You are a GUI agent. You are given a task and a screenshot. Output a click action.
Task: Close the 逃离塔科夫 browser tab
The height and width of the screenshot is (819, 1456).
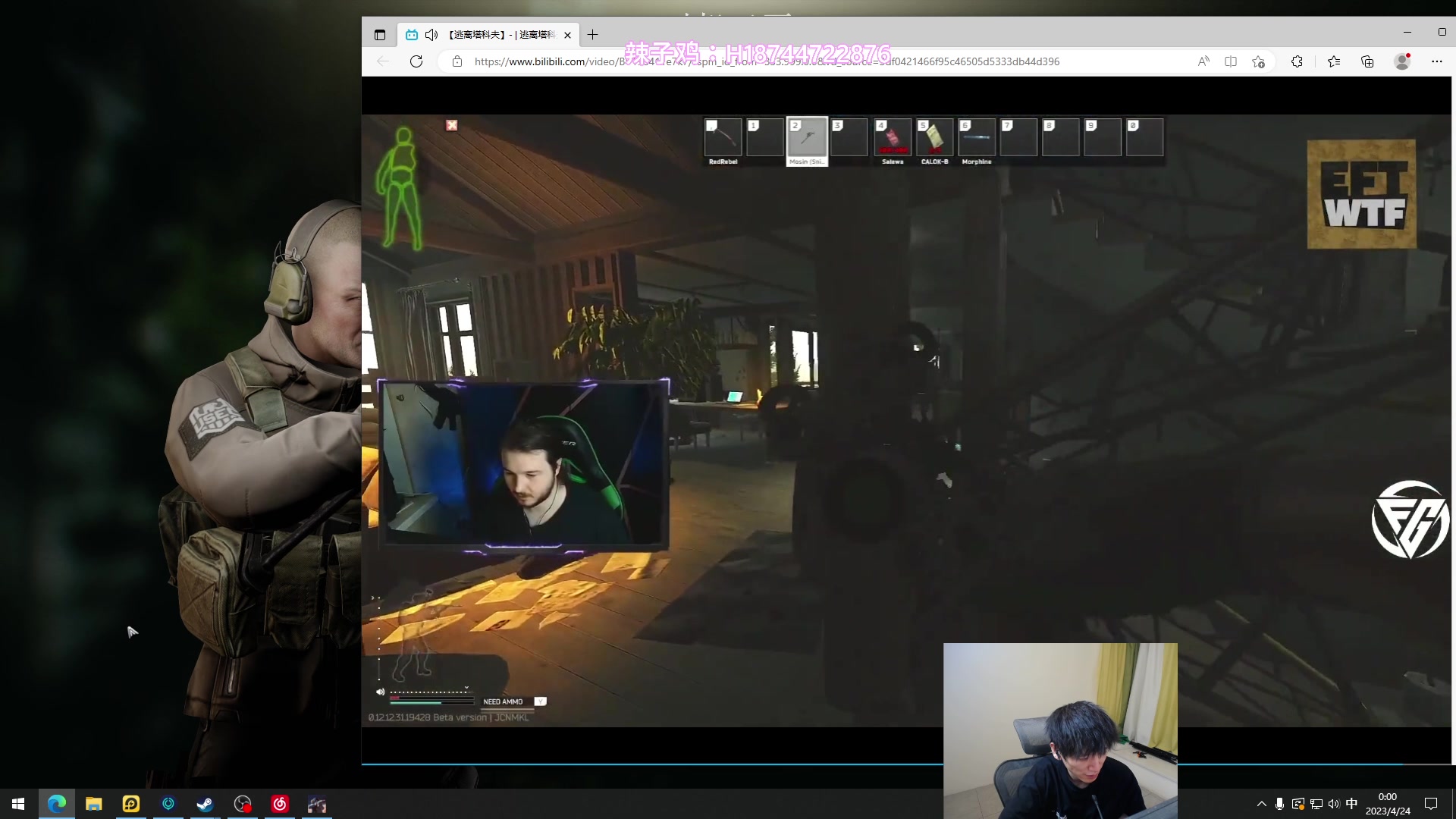[x=567, y=35]
